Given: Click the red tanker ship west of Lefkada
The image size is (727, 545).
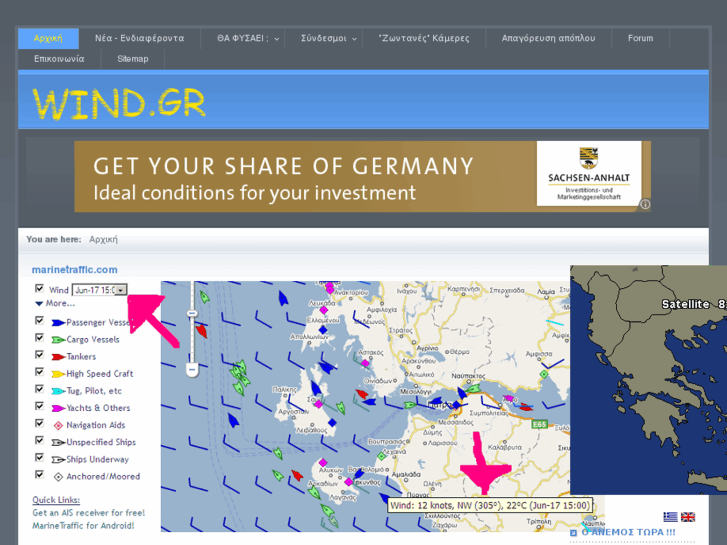Looking at the screenshot, I should (201, 330).
